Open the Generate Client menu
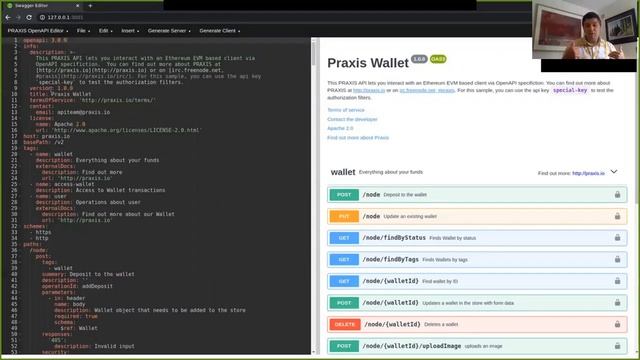The height and width of the screenshot is (360, 640). [220, 31]
